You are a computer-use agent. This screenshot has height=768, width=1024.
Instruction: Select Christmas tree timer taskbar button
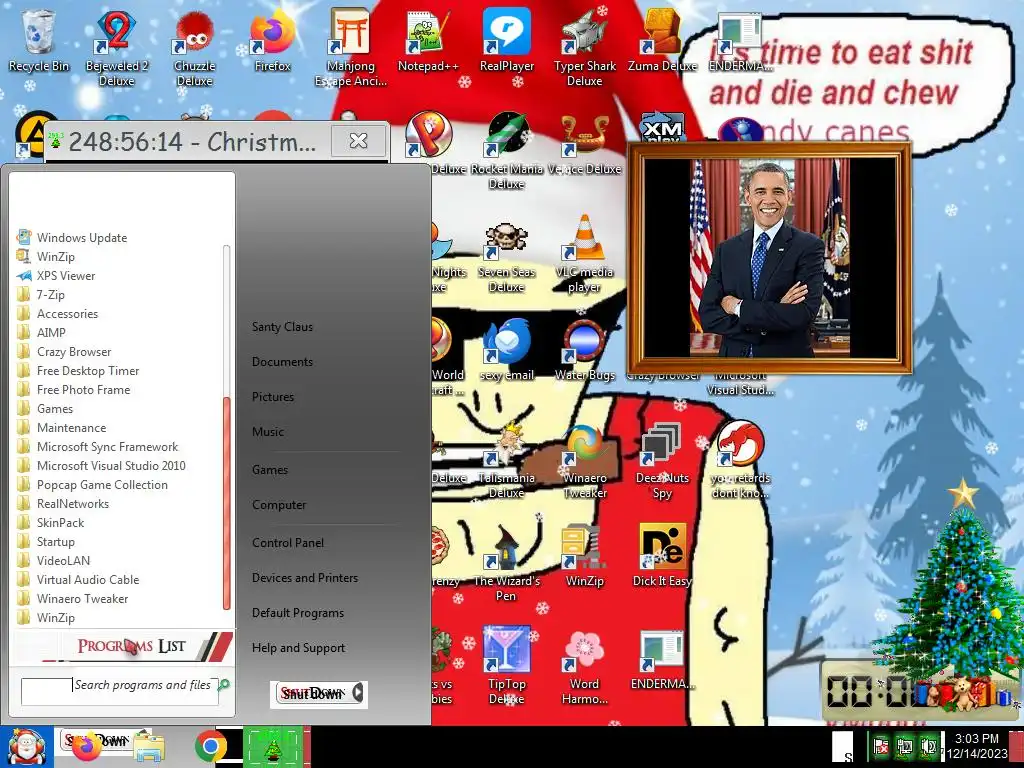(273, 747)
